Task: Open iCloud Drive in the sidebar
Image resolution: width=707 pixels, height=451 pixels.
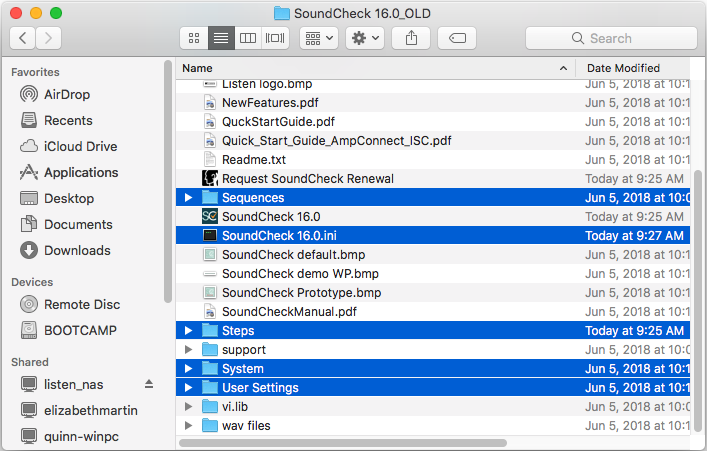Action: [69, 147]
